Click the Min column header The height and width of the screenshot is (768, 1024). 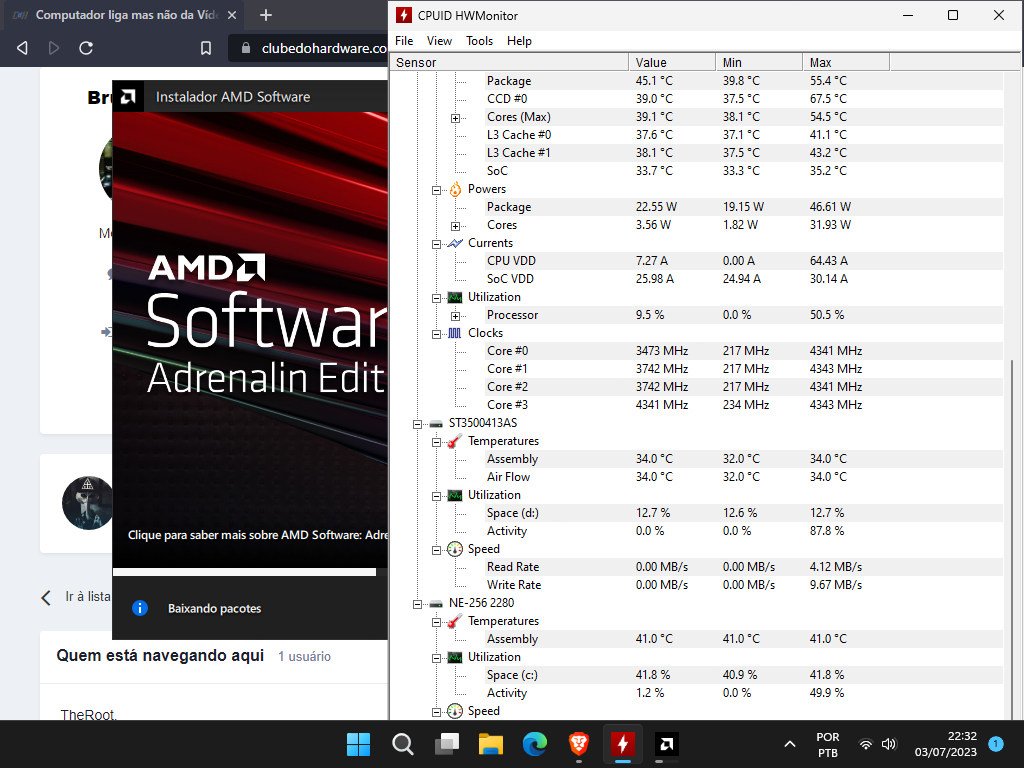tap(759, 62)
